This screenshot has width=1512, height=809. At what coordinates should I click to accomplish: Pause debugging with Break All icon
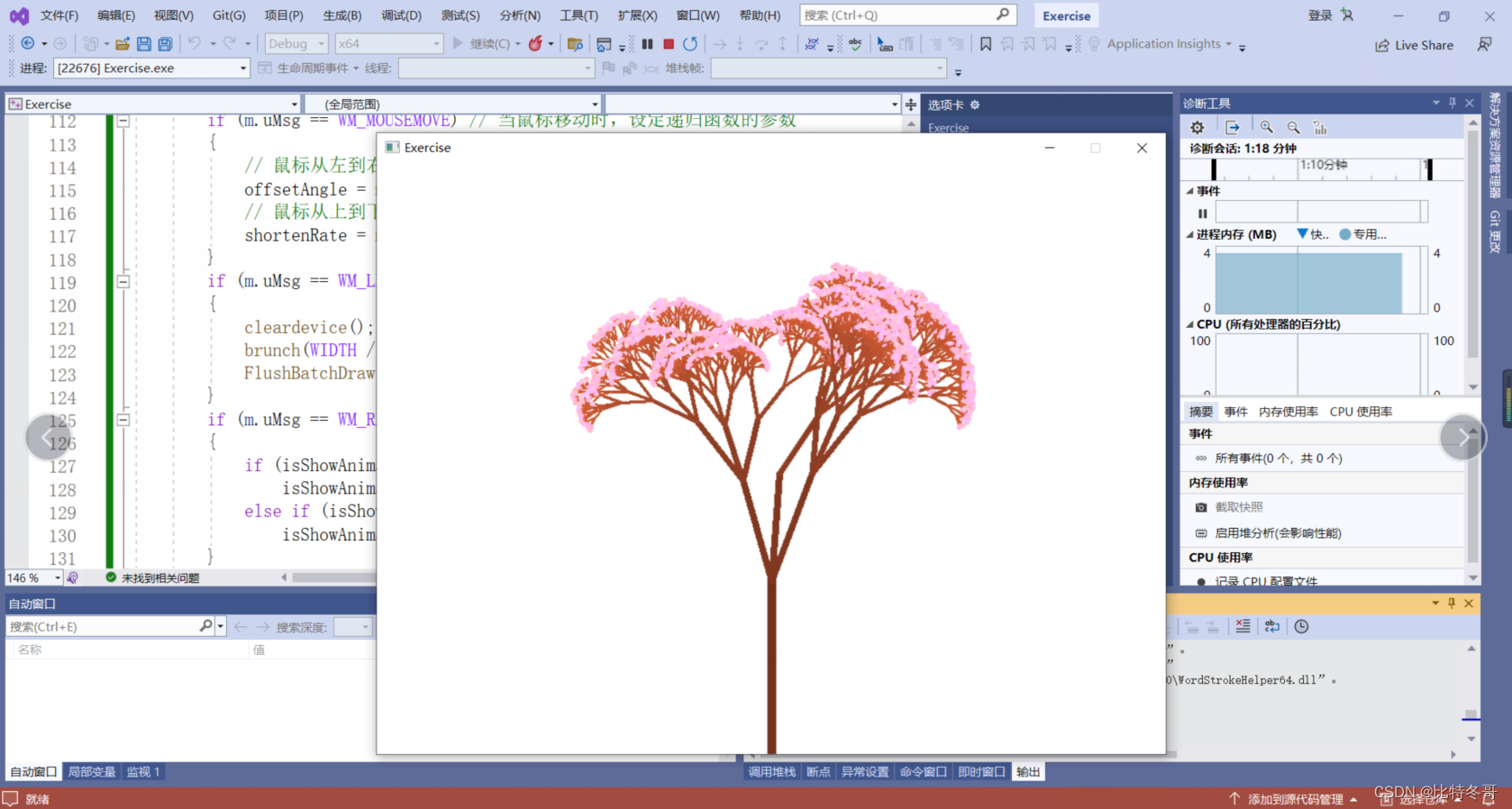647,43
